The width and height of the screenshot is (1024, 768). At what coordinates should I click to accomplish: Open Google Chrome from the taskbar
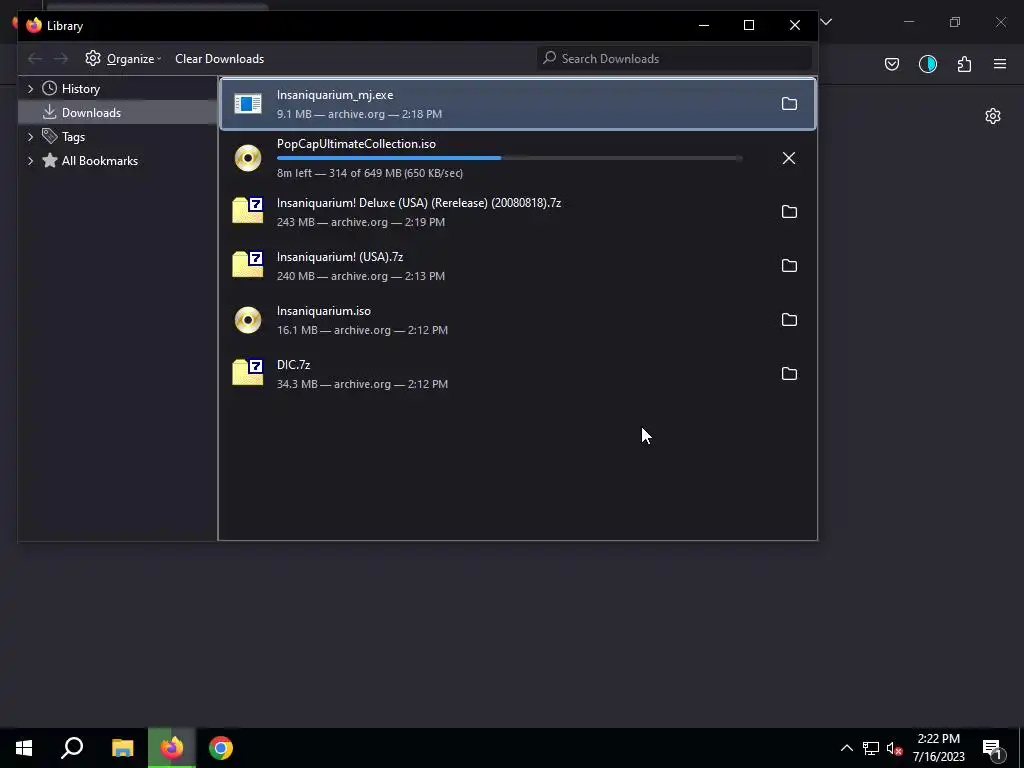point(221,748)
